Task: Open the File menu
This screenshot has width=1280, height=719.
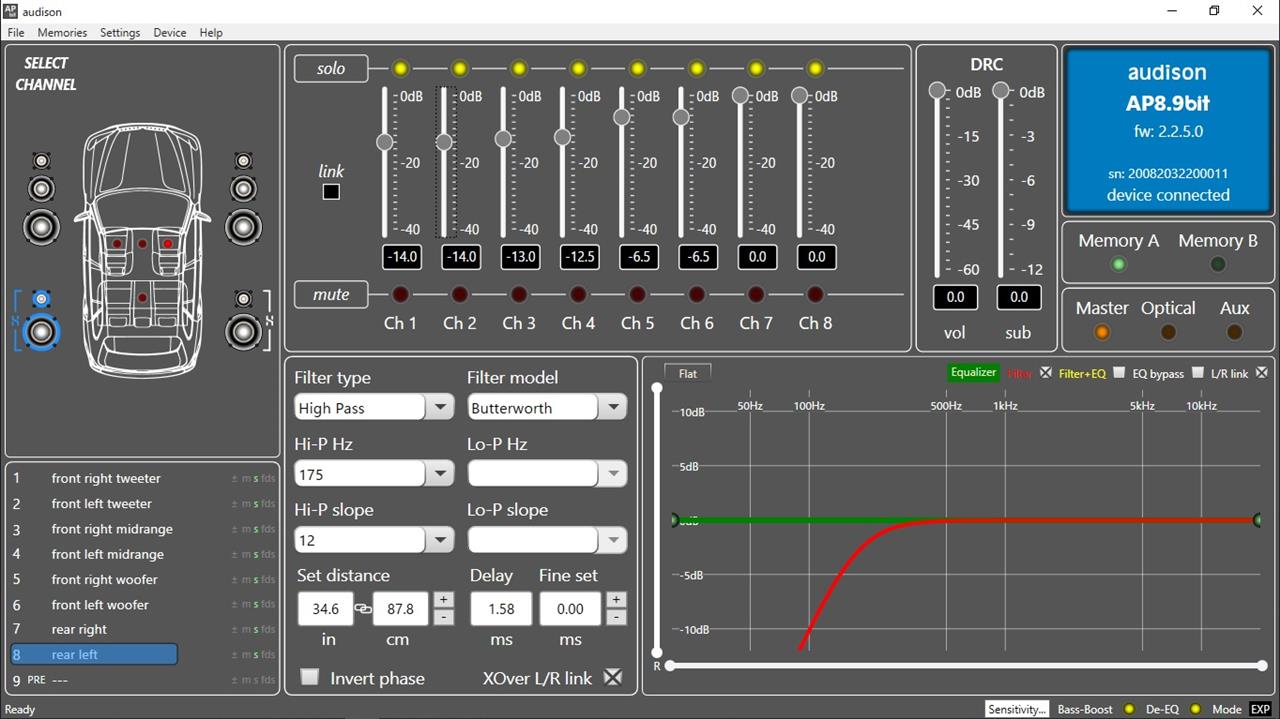Action: 16,32
